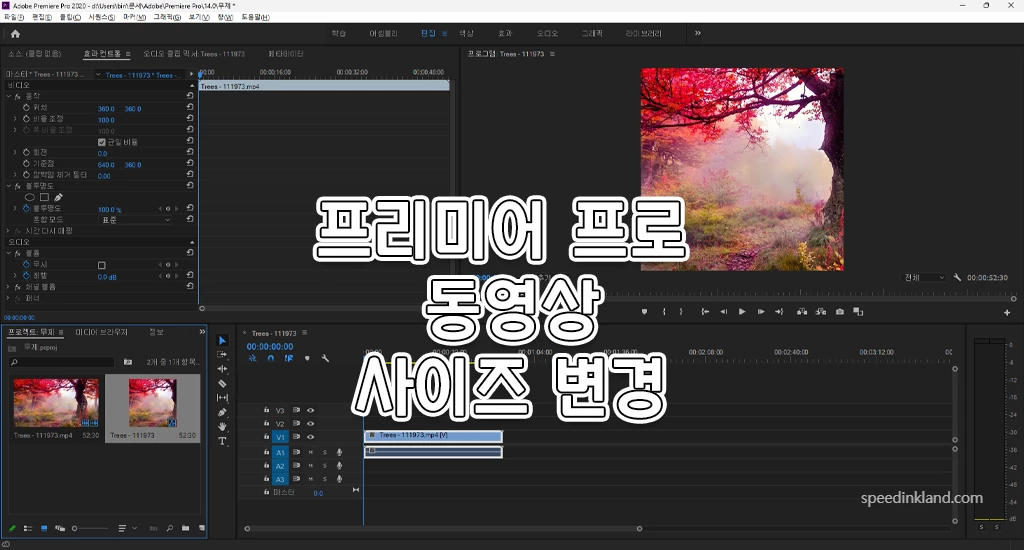Open the Edit menu
Image resolution: width=1024 pixels, height=550 pixels.
click(42, 17)
